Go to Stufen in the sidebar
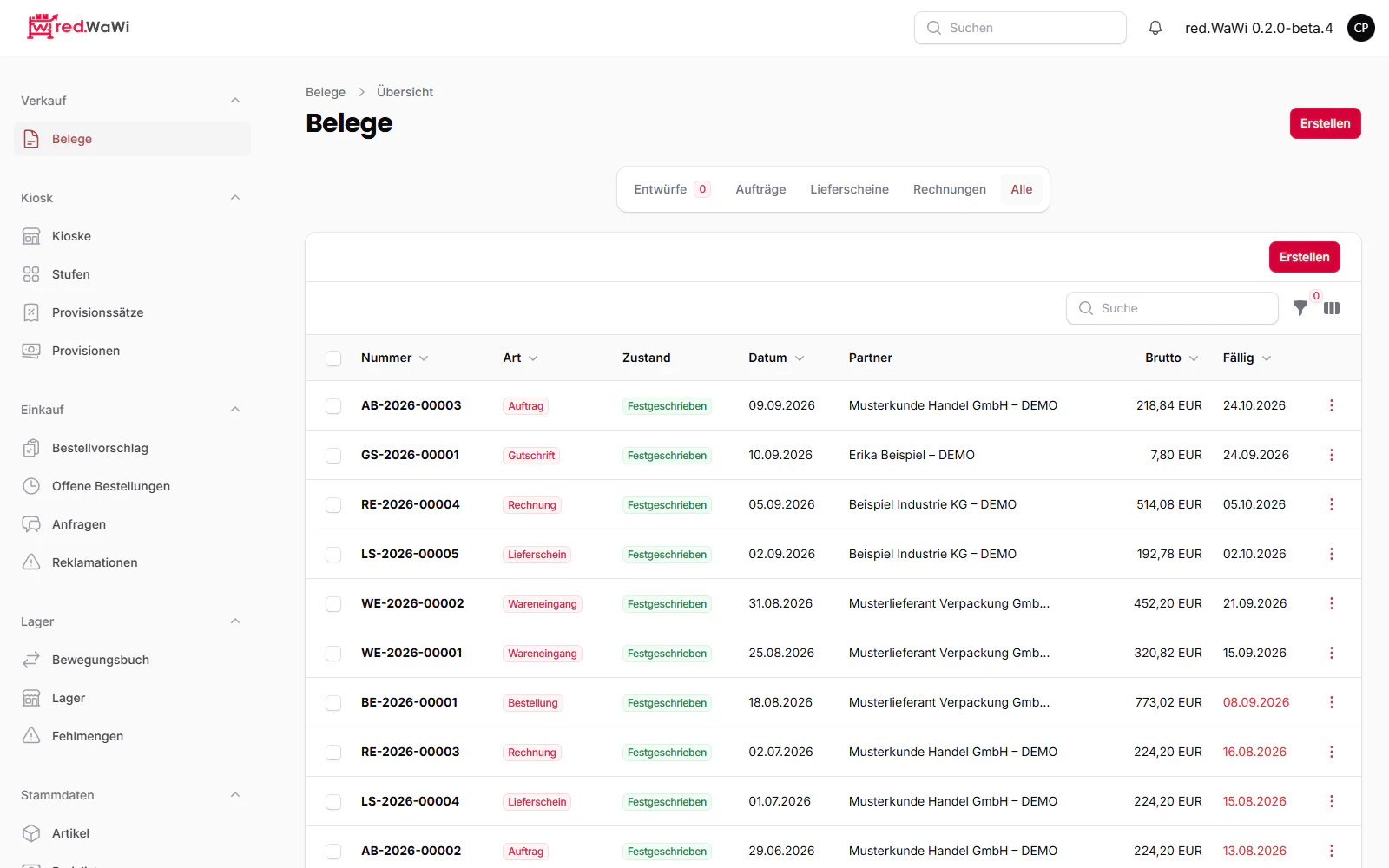The height and width of the screenshot is (868, 1389). tap(132, 274)
